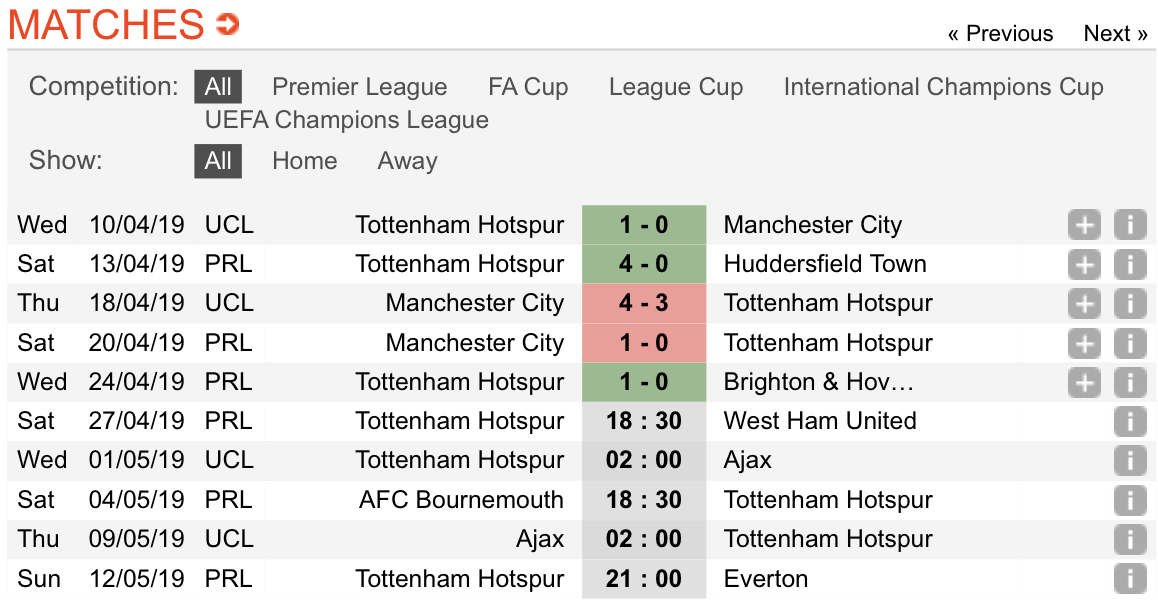Show only Away matches
Image resolution: width=1158 pixels, height=610 pixels.
tap(408, 161)
